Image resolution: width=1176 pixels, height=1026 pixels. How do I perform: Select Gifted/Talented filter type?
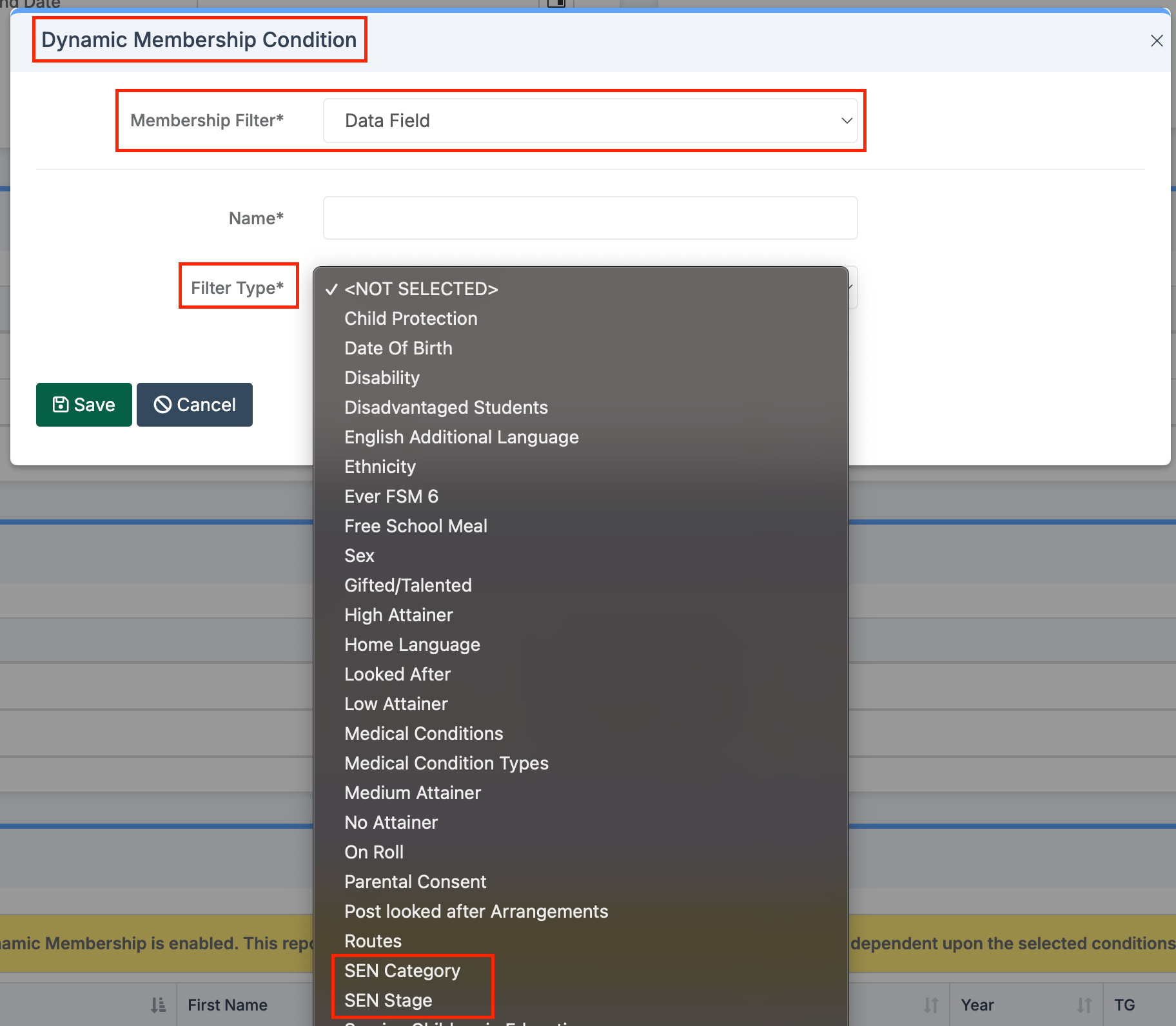[407, 585]
